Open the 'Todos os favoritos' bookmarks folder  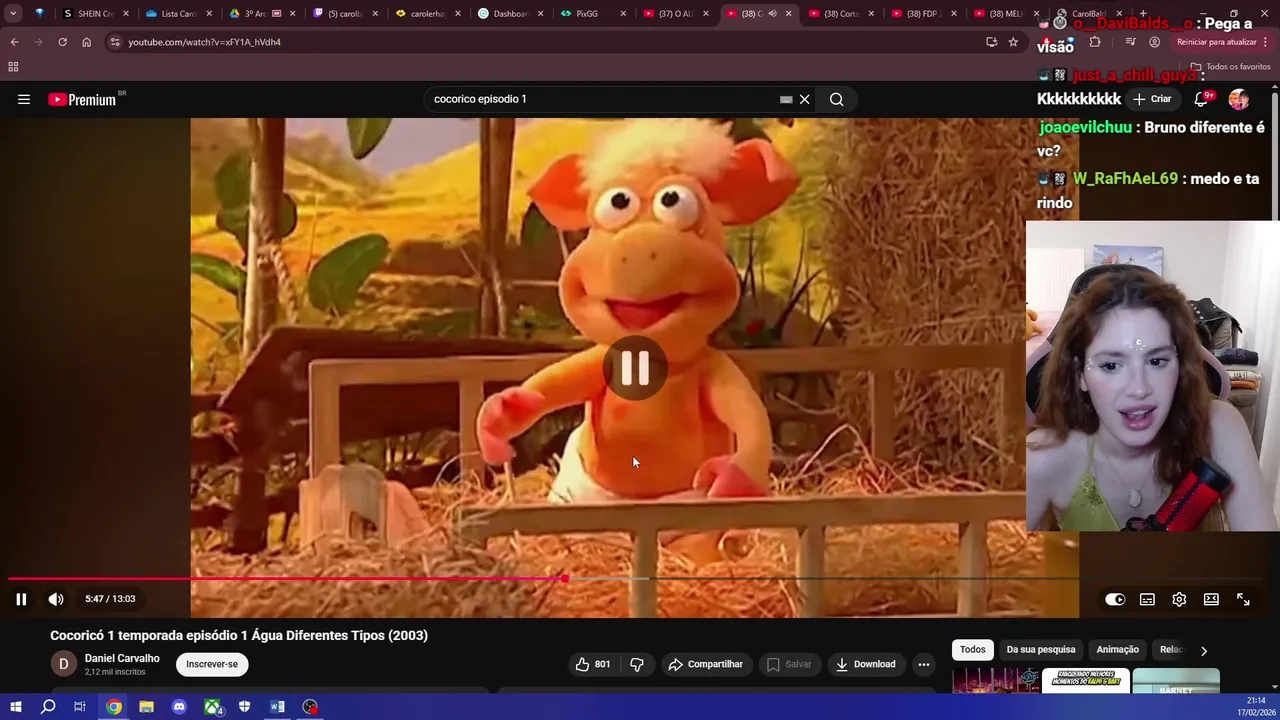(x=1230, y=67)
